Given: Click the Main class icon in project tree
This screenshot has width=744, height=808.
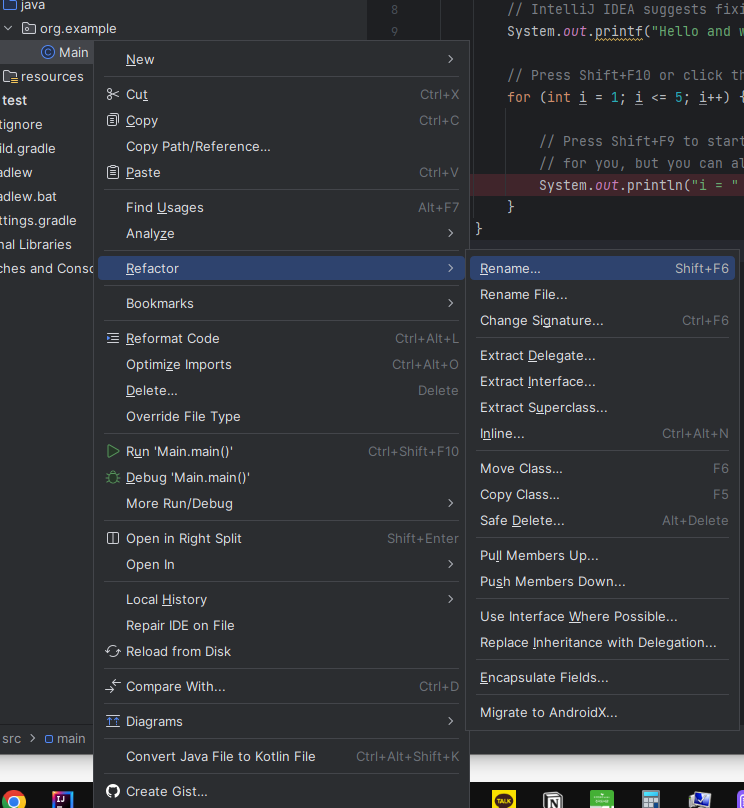Looking at the screenshot, I should coord(48,52).
